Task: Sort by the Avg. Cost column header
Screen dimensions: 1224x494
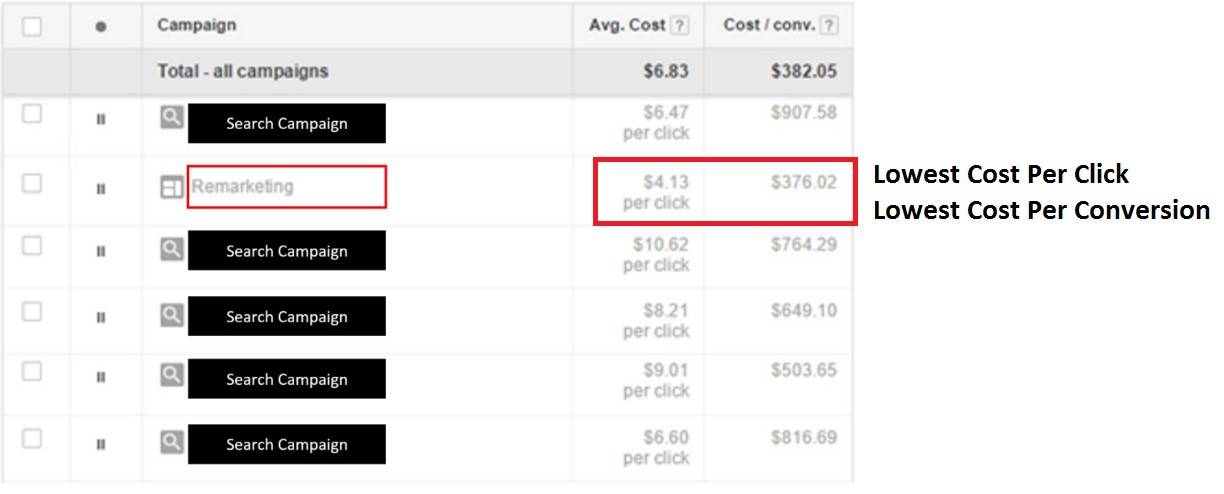Action: click(620, 26)
